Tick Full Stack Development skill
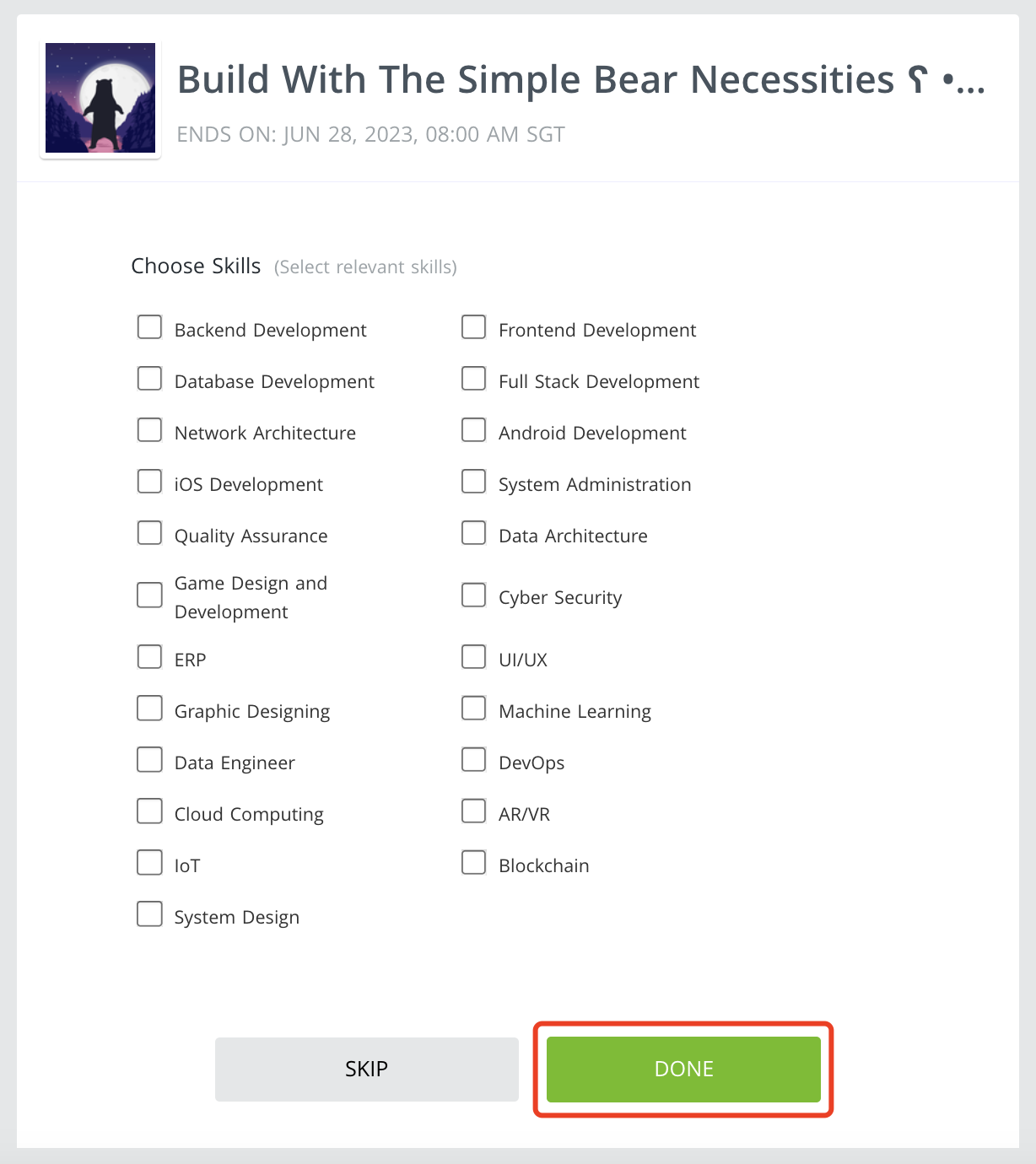The image size is (1036, 1164). pyautogui.click(x=473, y=379)
